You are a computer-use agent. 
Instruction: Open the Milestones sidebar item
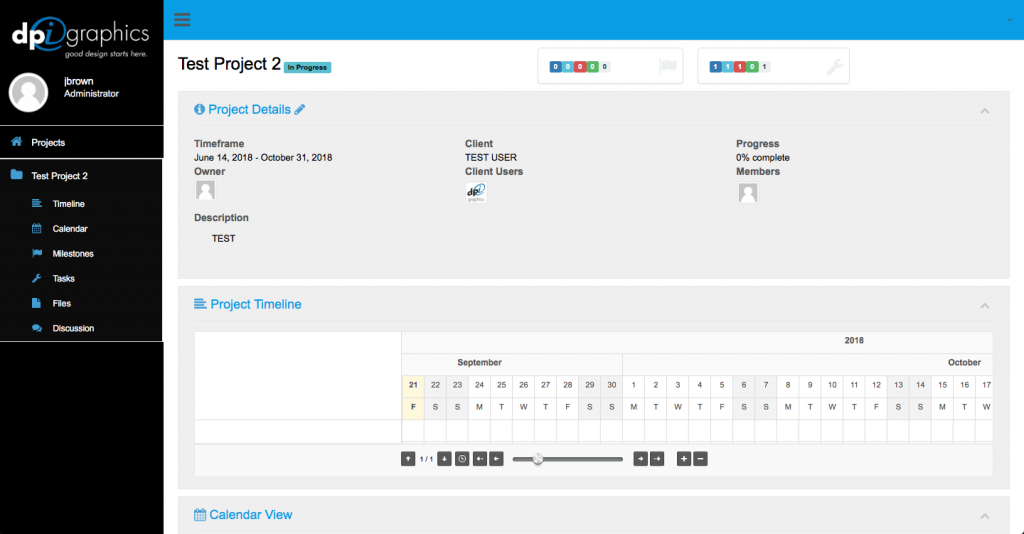coord(72,253)
